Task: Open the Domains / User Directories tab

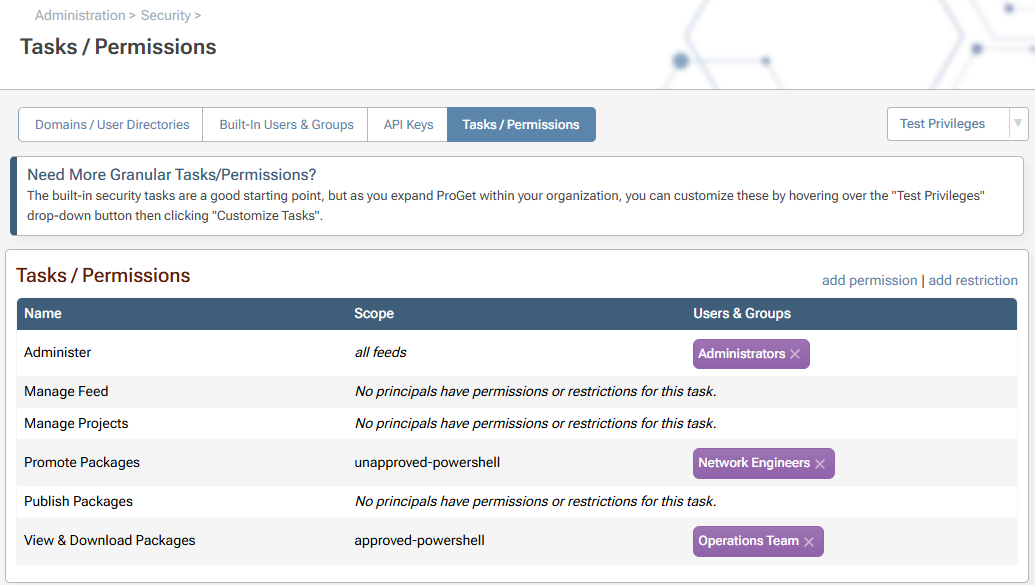Action: pyautogui.click(x=112, y=124)
